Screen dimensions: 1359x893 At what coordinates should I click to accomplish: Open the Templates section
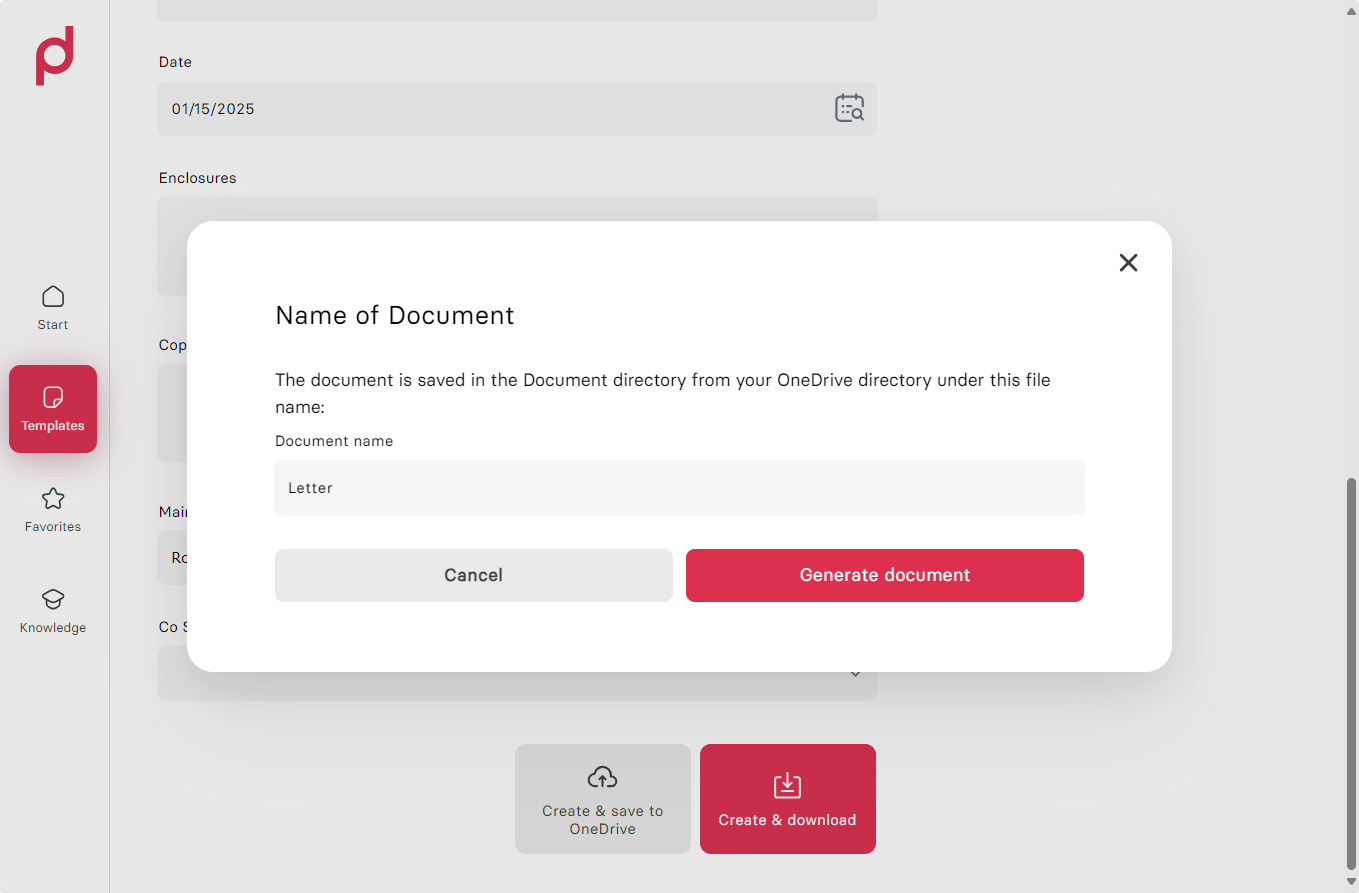53,409
